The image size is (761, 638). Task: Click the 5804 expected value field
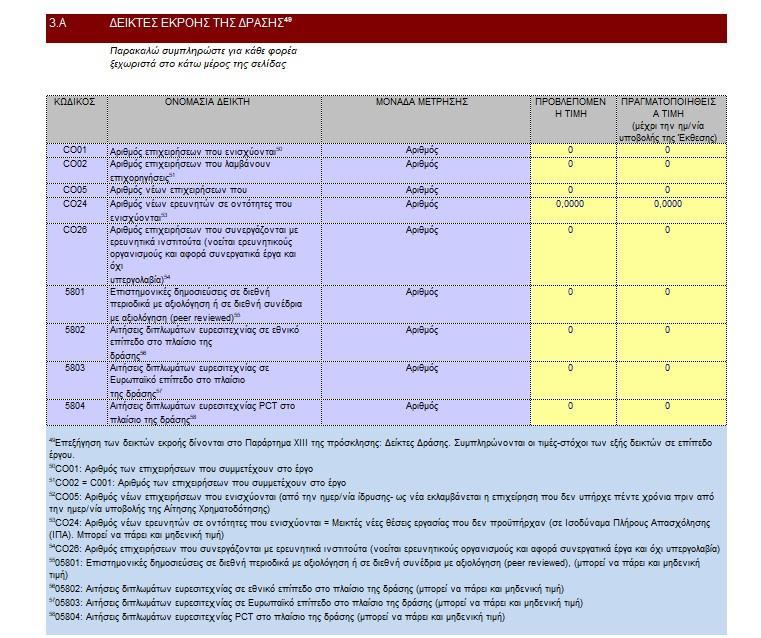[x=573, y=412]
